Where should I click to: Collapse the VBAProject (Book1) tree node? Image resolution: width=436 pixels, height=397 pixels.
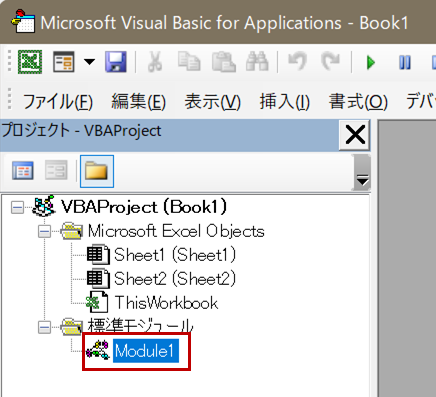click(x=17, y=208)
